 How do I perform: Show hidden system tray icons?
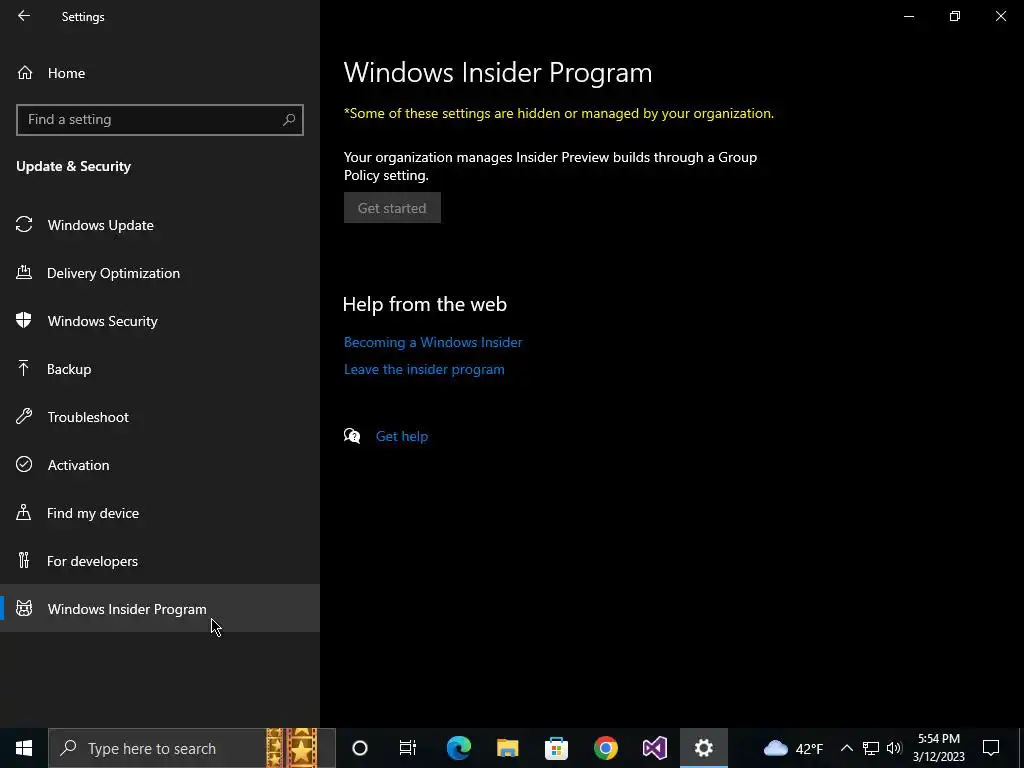pos(846,748)
